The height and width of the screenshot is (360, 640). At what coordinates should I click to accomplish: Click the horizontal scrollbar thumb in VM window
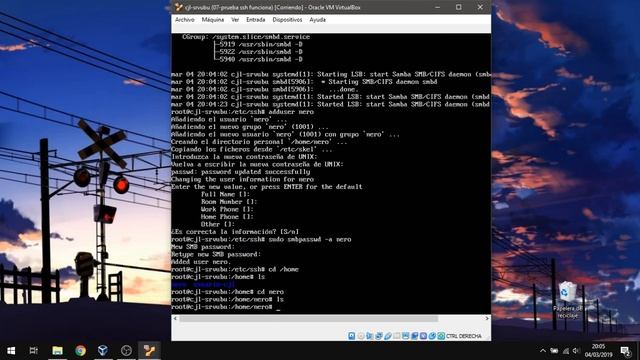[309, 318]
